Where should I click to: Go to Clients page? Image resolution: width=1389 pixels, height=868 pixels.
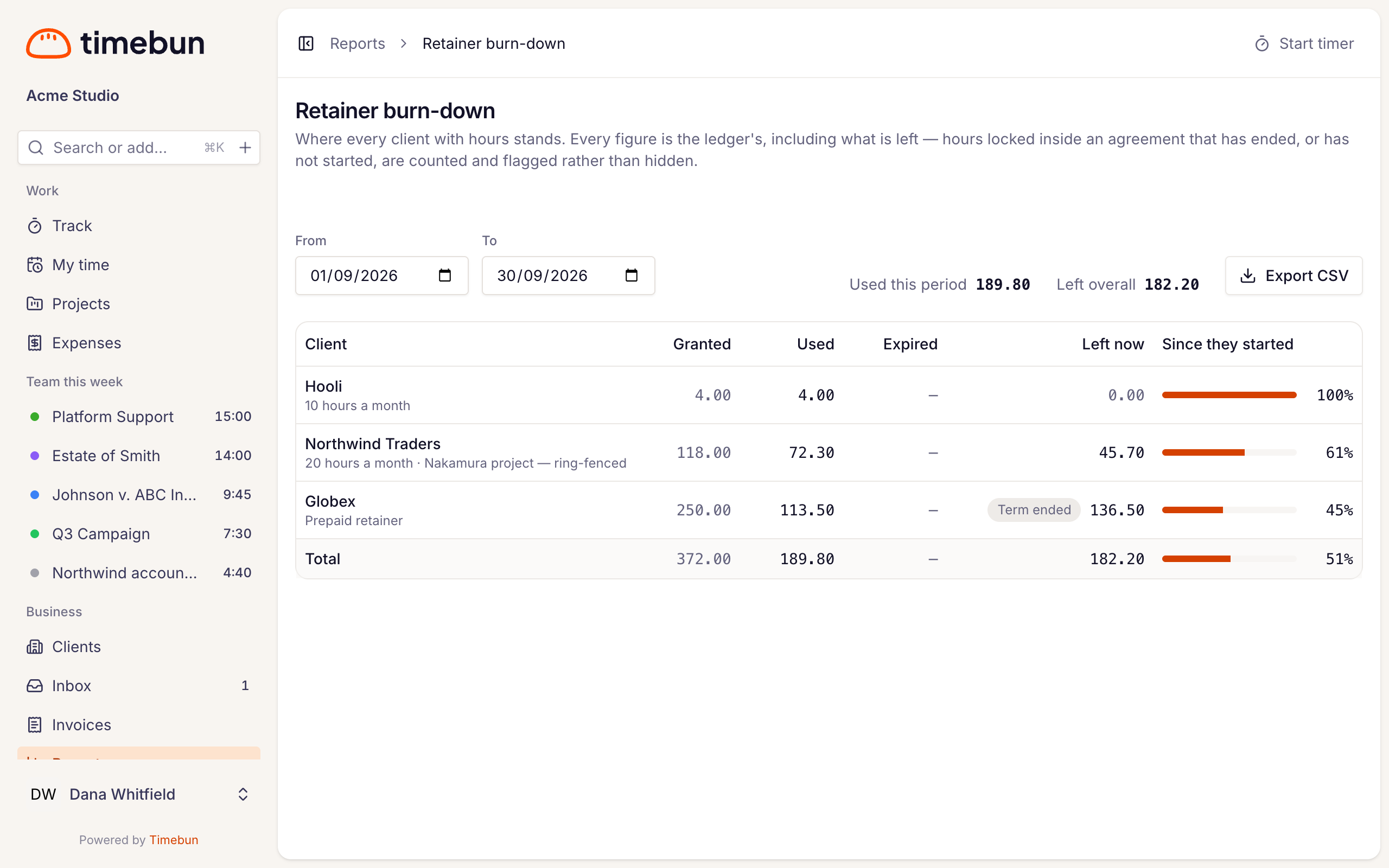138,647
